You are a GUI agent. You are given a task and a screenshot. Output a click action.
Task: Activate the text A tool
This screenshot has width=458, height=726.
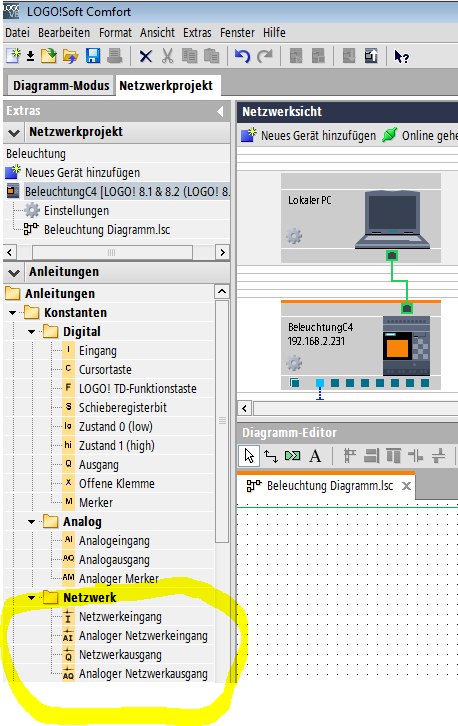315,457
